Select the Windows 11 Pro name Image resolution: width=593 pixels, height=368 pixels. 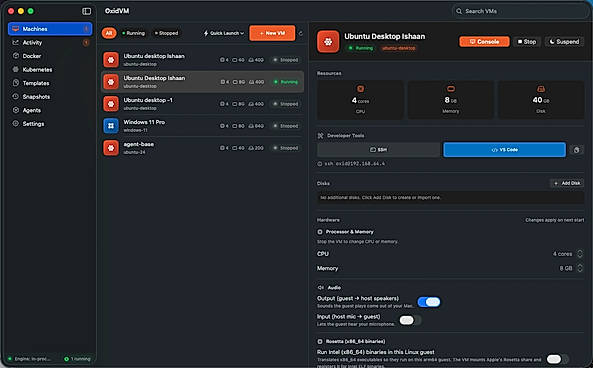point(144,122)
